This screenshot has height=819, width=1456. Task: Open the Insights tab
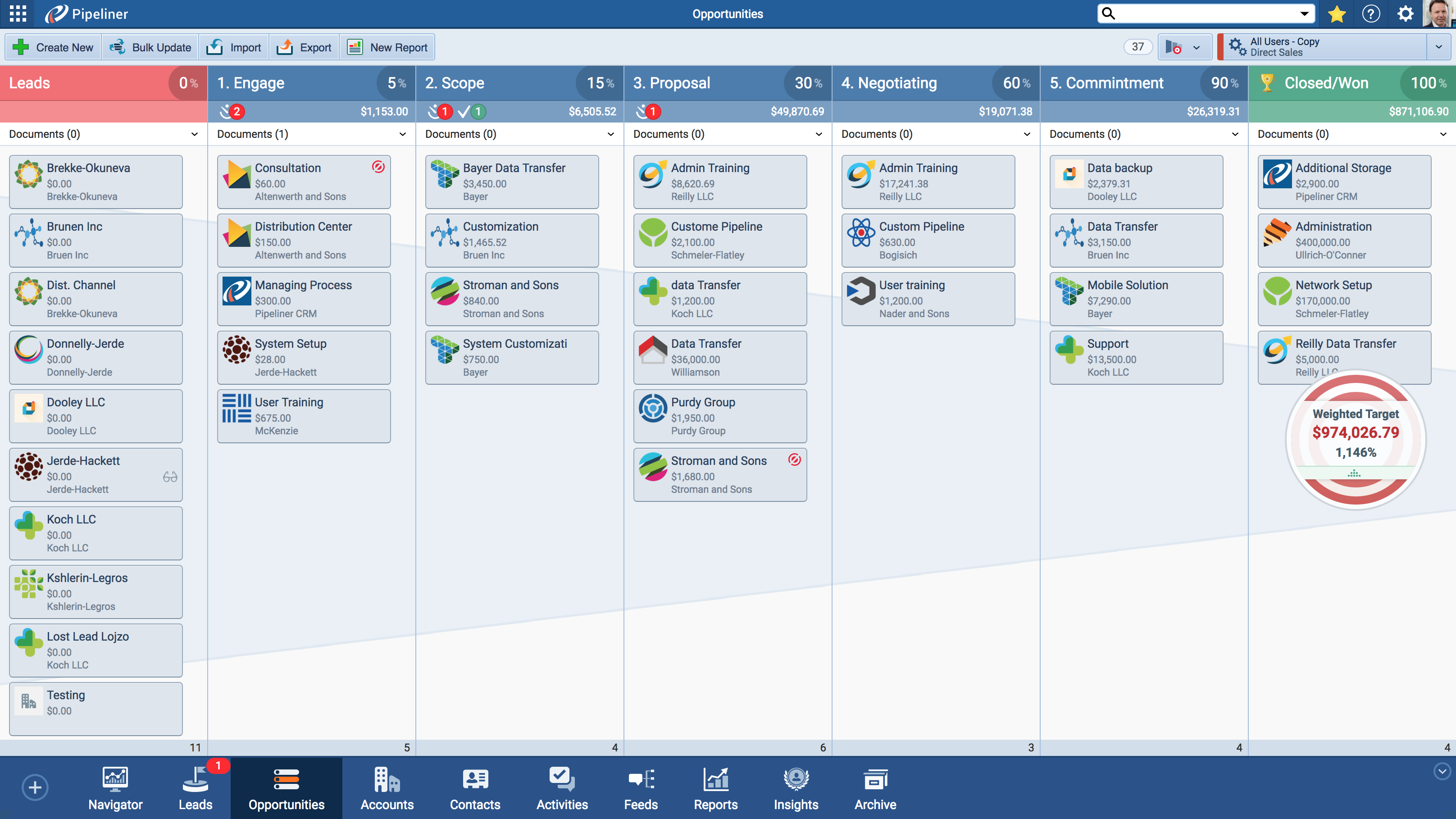(796, 787)
